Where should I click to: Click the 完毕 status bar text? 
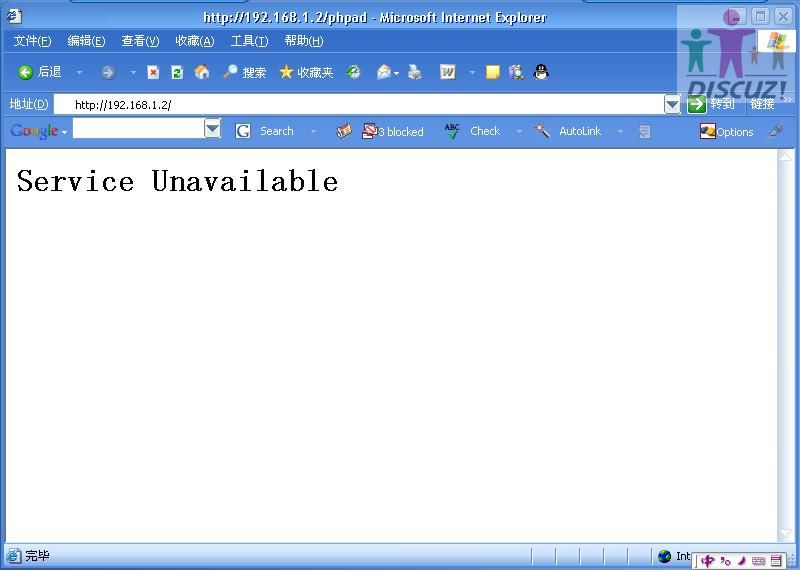click(x=37, y=556)
